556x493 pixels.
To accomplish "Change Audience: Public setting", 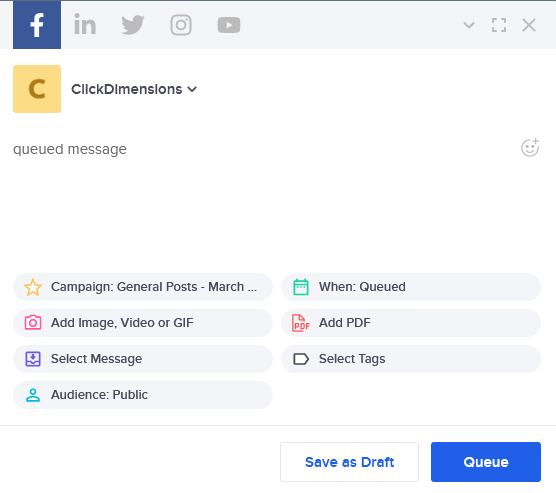I will tap(143, 395).
